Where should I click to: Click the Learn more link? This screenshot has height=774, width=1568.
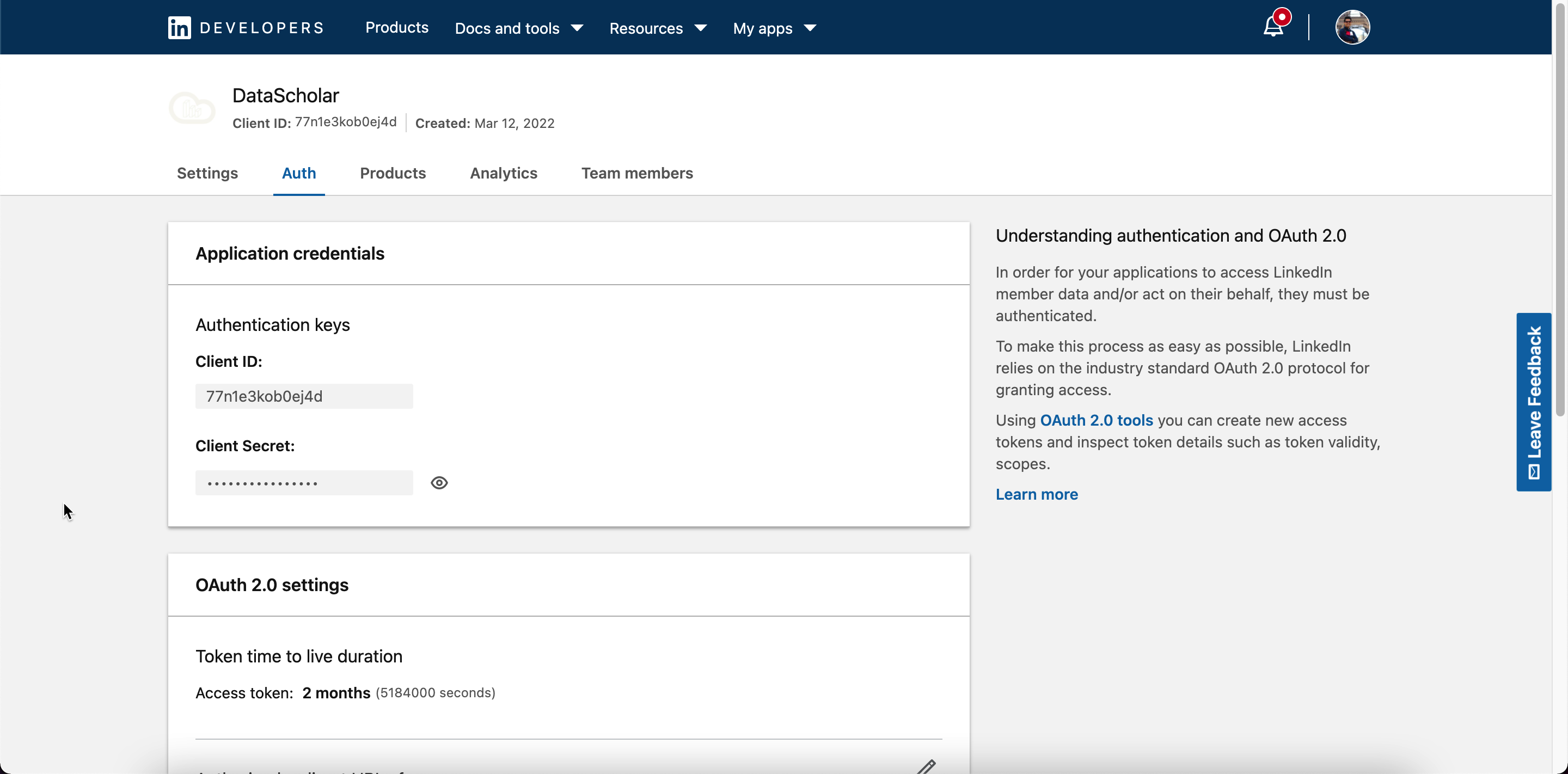[1036, 494]
